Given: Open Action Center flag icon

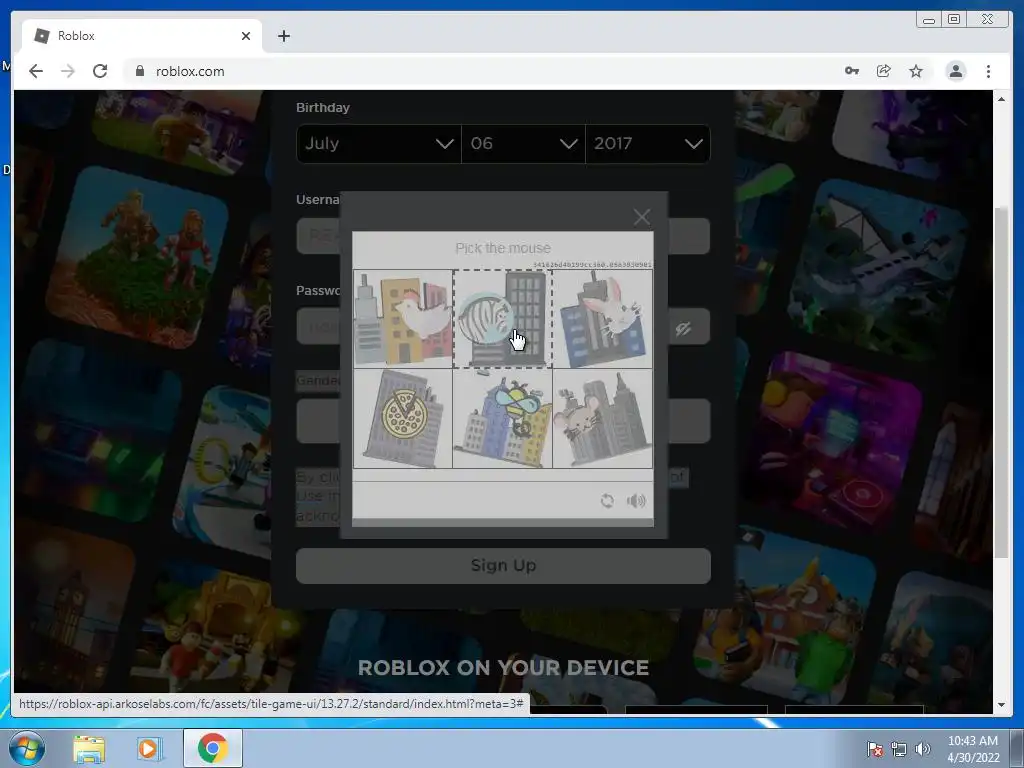Looking at the screenshot, I should [x=874, y=749].
